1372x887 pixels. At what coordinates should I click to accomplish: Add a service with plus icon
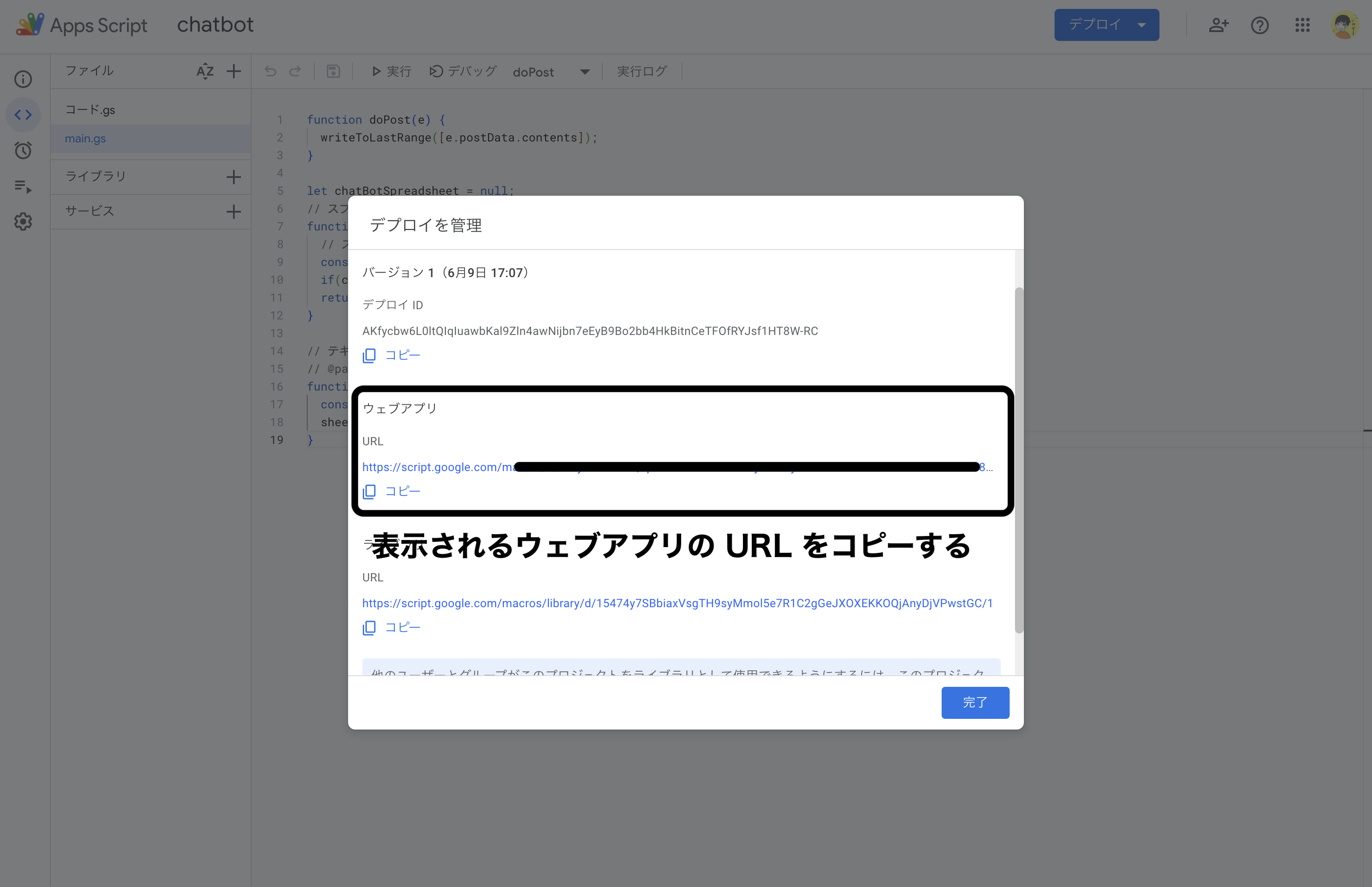tap(234, 211)
